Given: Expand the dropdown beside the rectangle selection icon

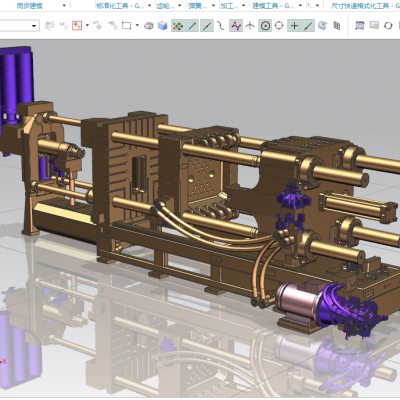Looking at the screenshot, I should [x=137, y=25].
